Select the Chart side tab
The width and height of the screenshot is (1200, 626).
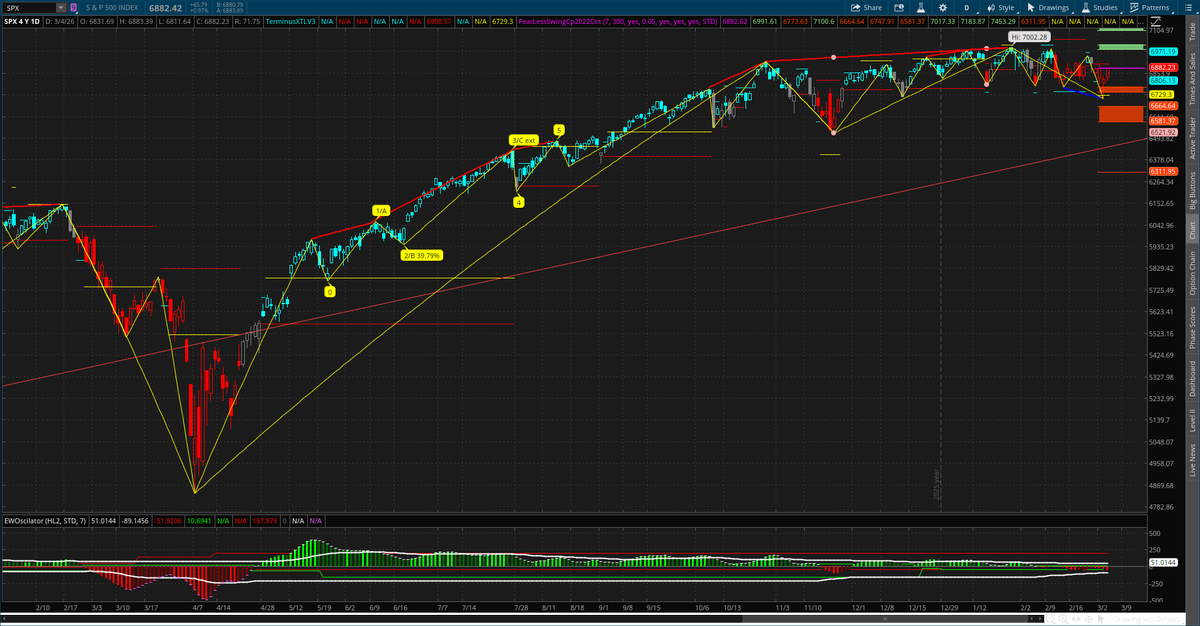(x=1191, y=229)
